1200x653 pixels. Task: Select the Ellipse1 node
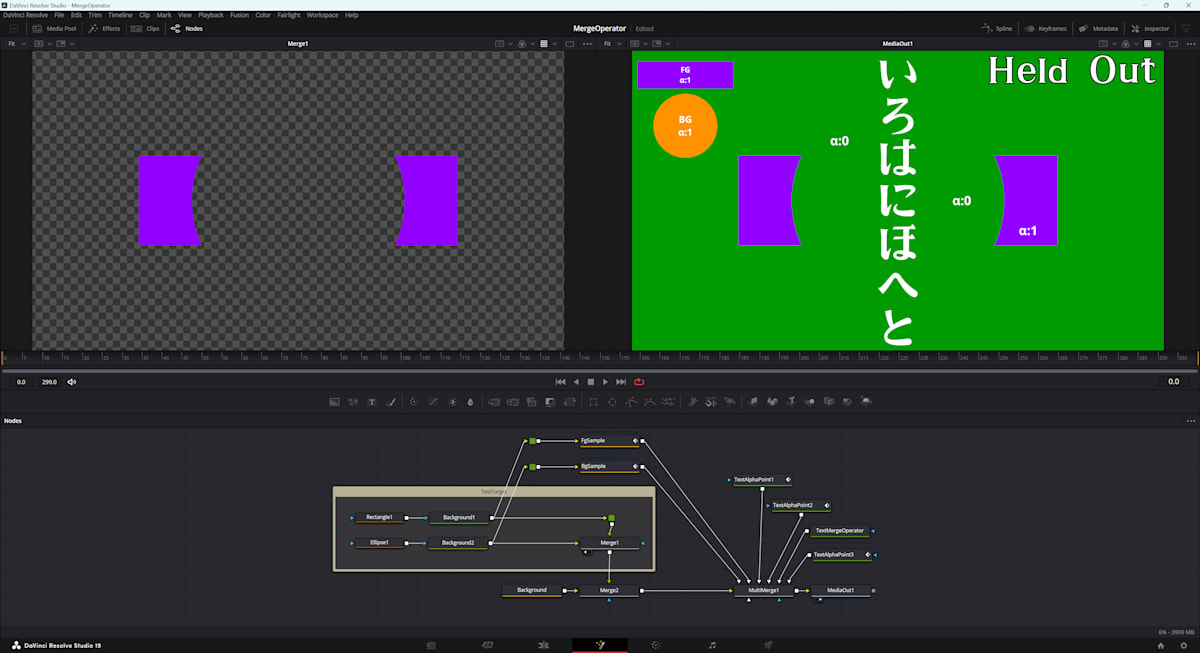click(379, 543)
